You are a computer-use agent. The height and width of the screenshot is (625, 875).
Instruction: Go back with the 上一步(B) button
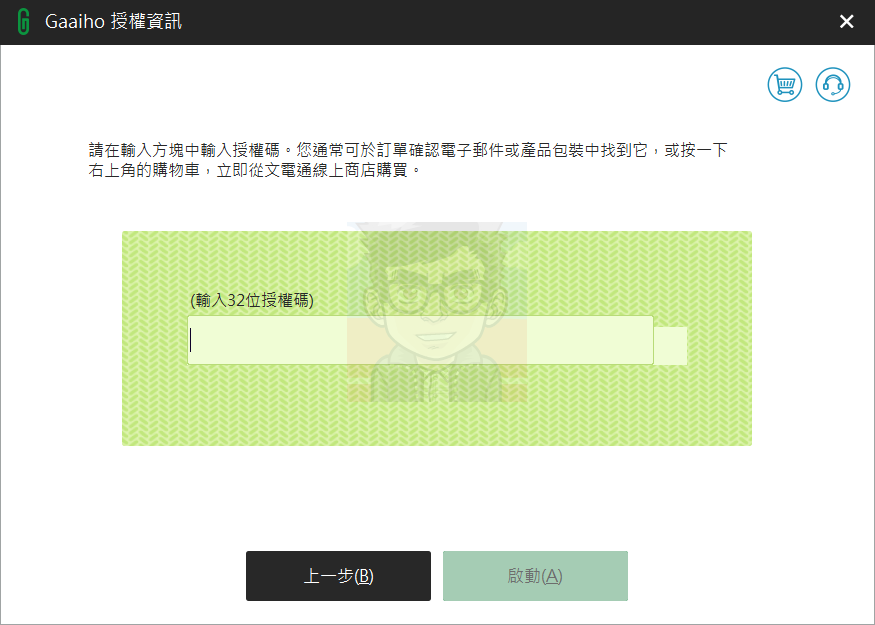tap(338, 576)
